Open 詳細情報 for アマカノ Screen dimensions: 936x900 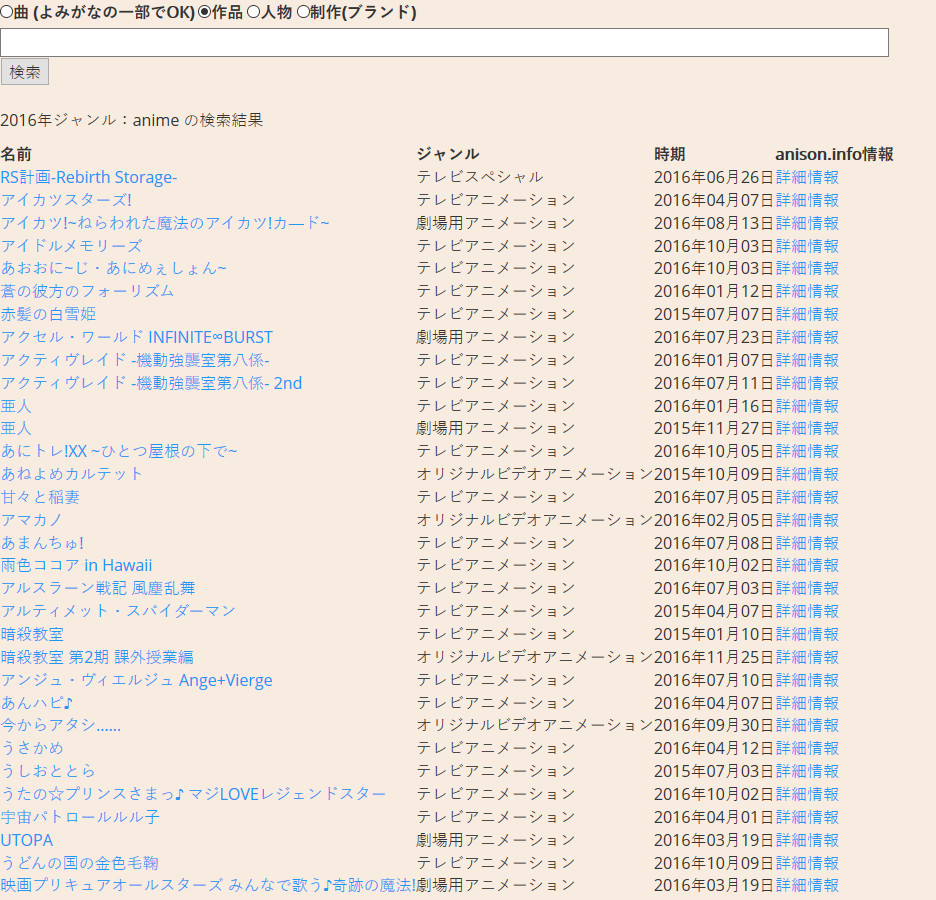807,520
